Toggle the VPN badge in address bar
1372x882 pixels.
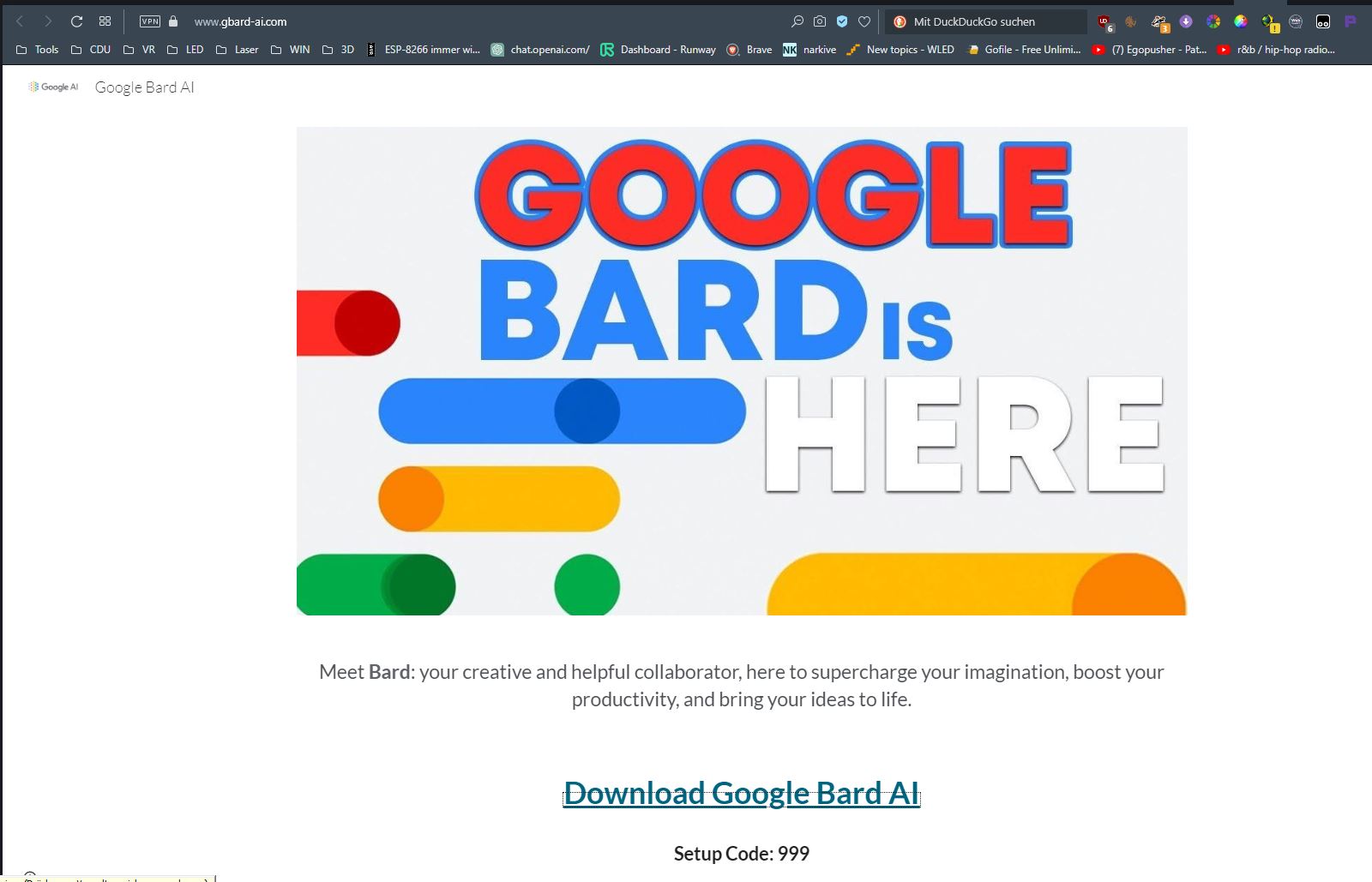point(150,21)
